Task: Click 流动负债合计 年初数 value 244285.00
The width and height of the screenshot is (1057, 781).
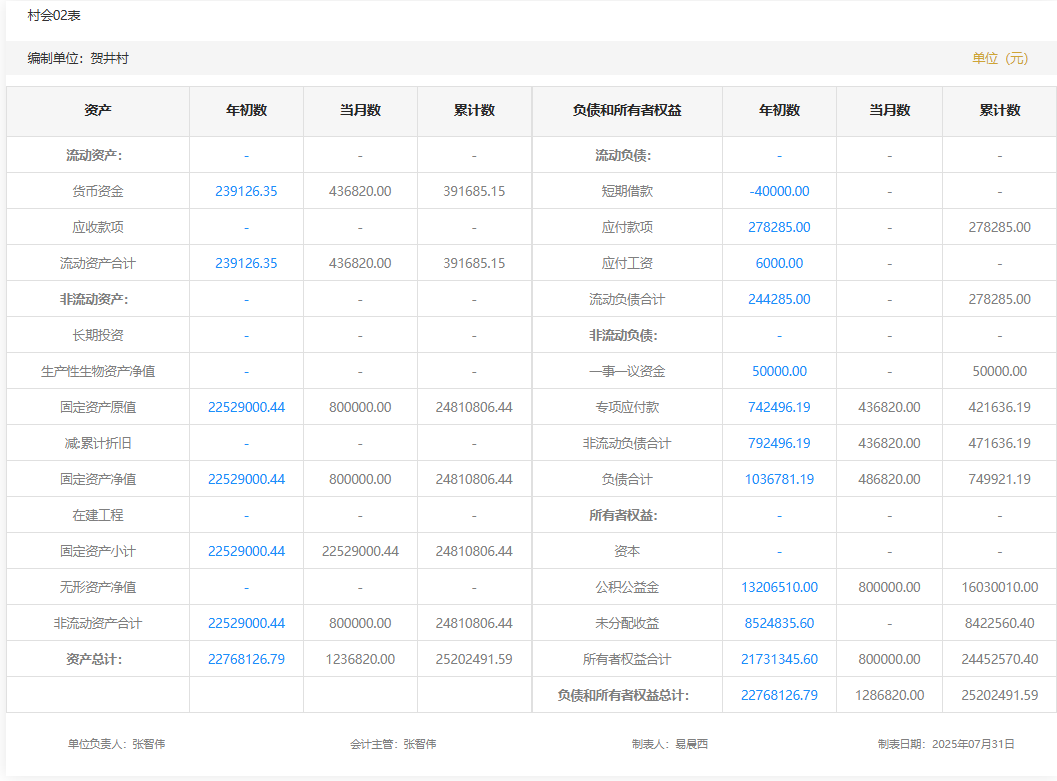Action: 779,299
